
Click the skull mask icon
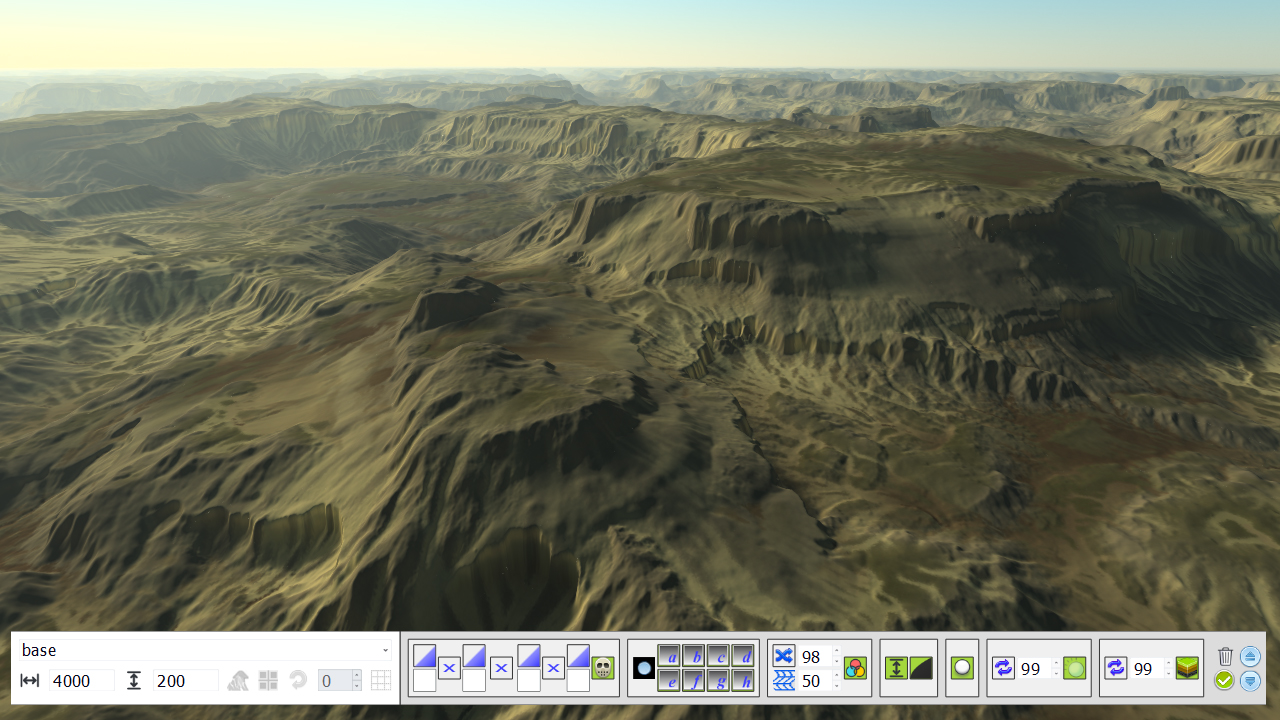pyautogui.click(x=603, y=668)
